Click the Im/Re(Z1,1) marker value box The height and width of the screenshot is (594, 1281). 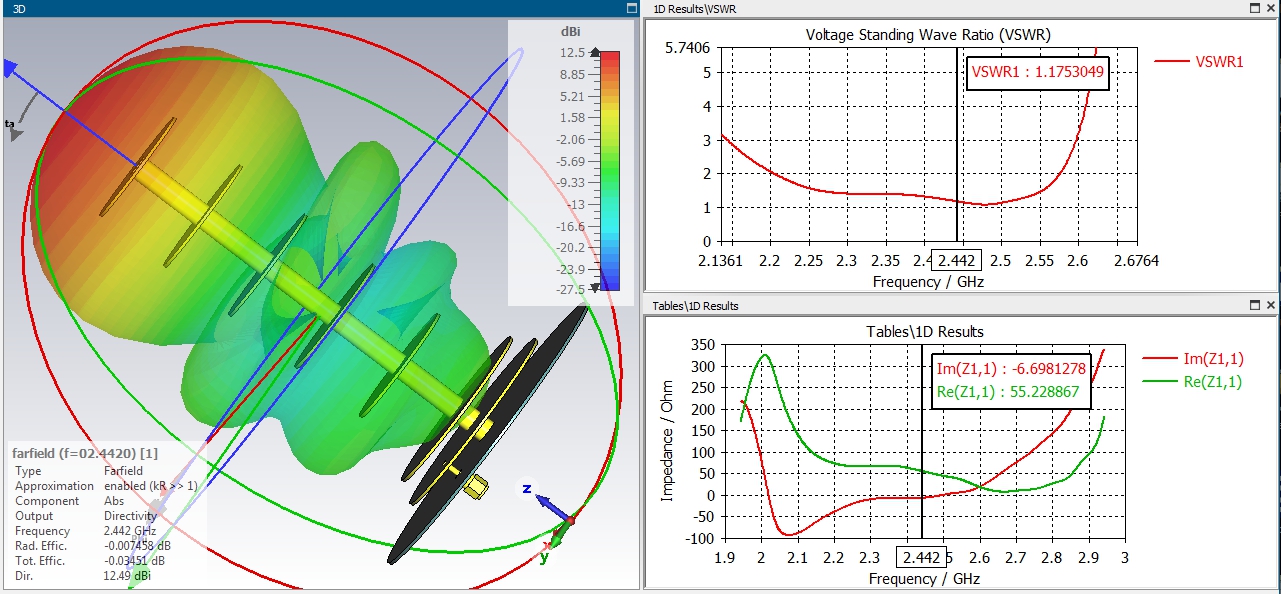1006,379
